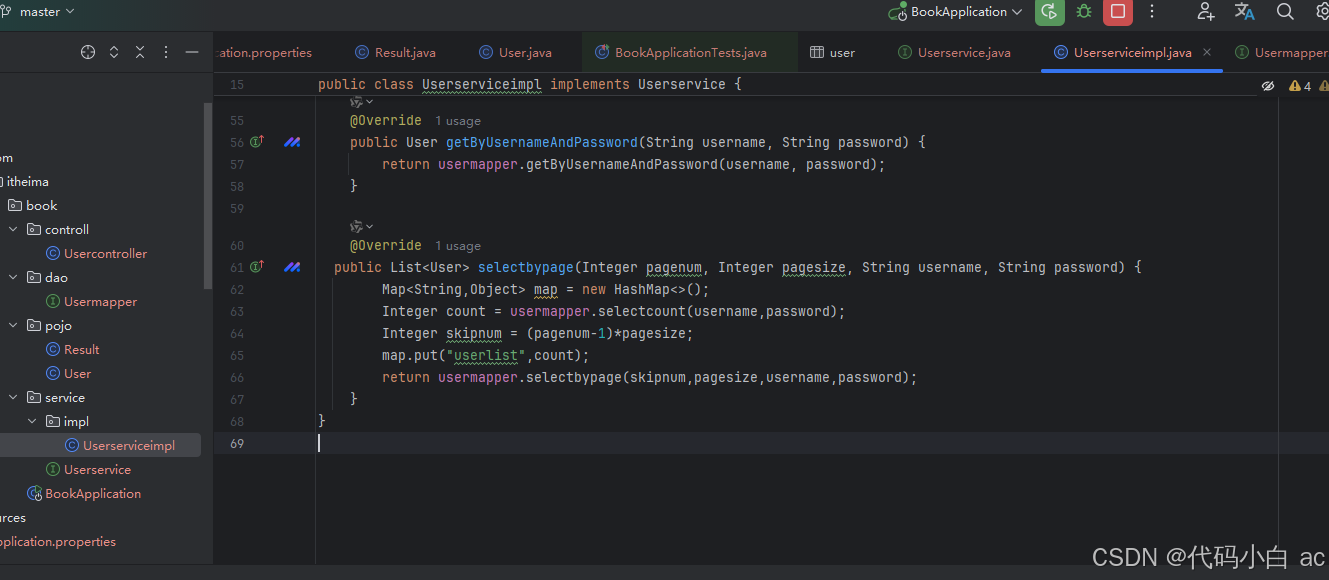1329x580 pixels.
Task: Select Opened File in Project panel
Action: point(87,51)
